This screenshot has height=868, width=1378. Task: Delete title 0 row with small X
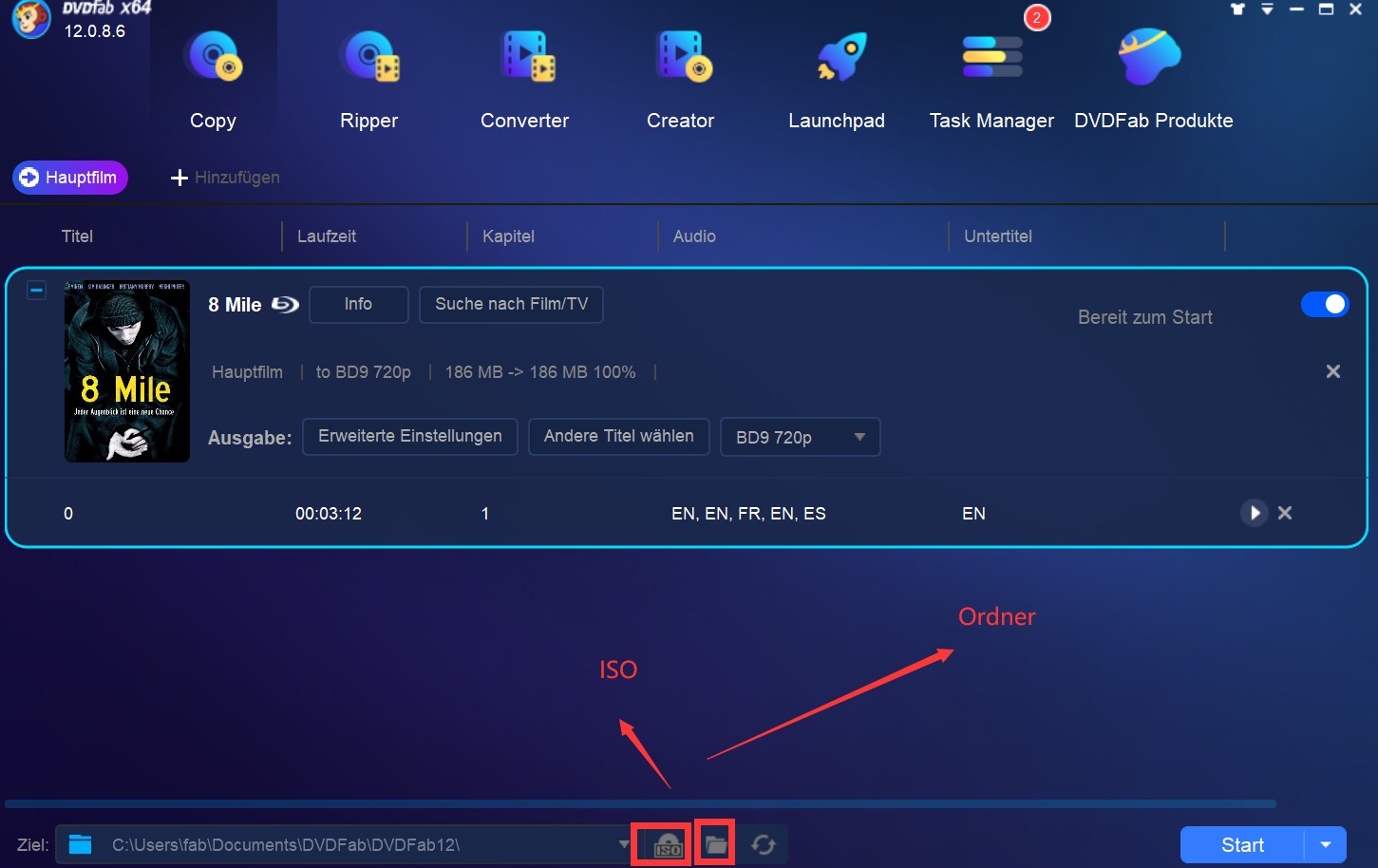tap(1285, 513)
